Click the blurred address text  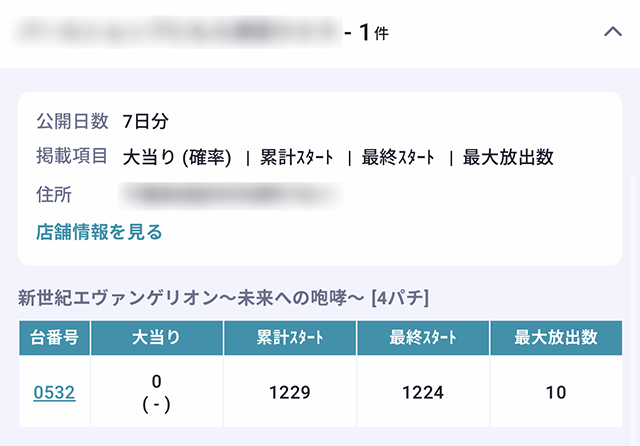[228, 194]
